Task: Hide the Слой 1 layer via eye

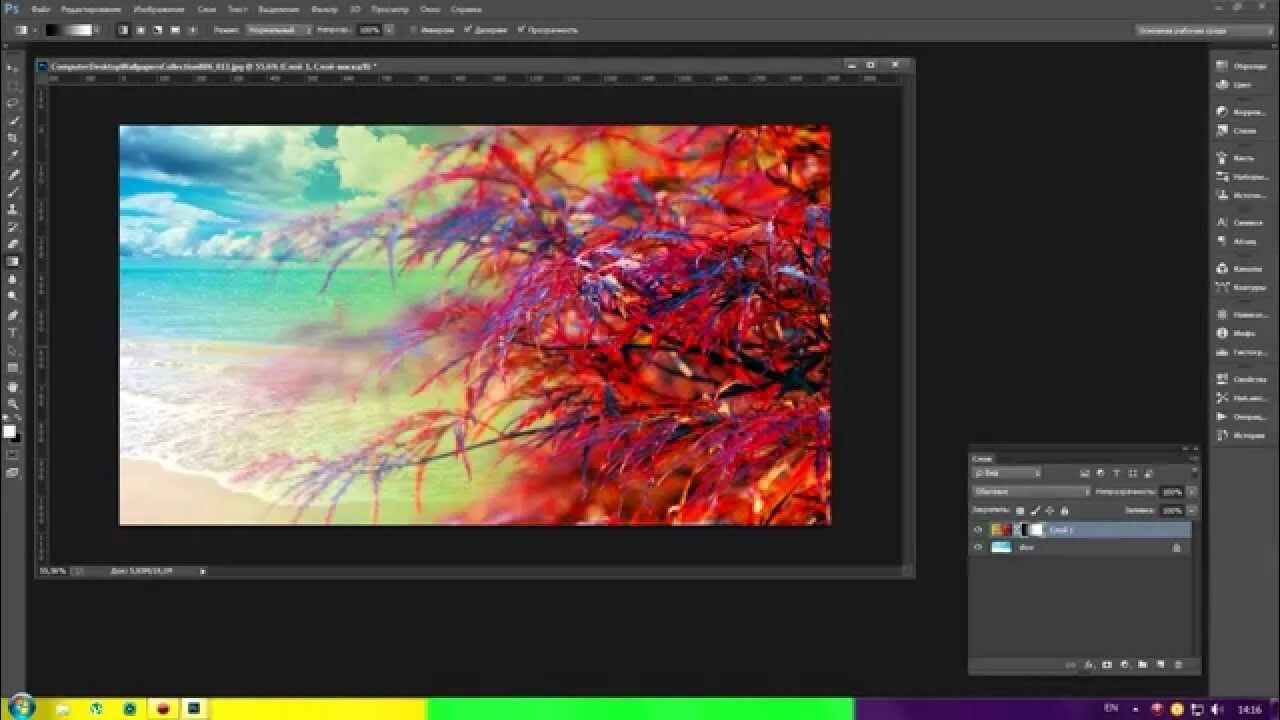Action: coord(978,530)
